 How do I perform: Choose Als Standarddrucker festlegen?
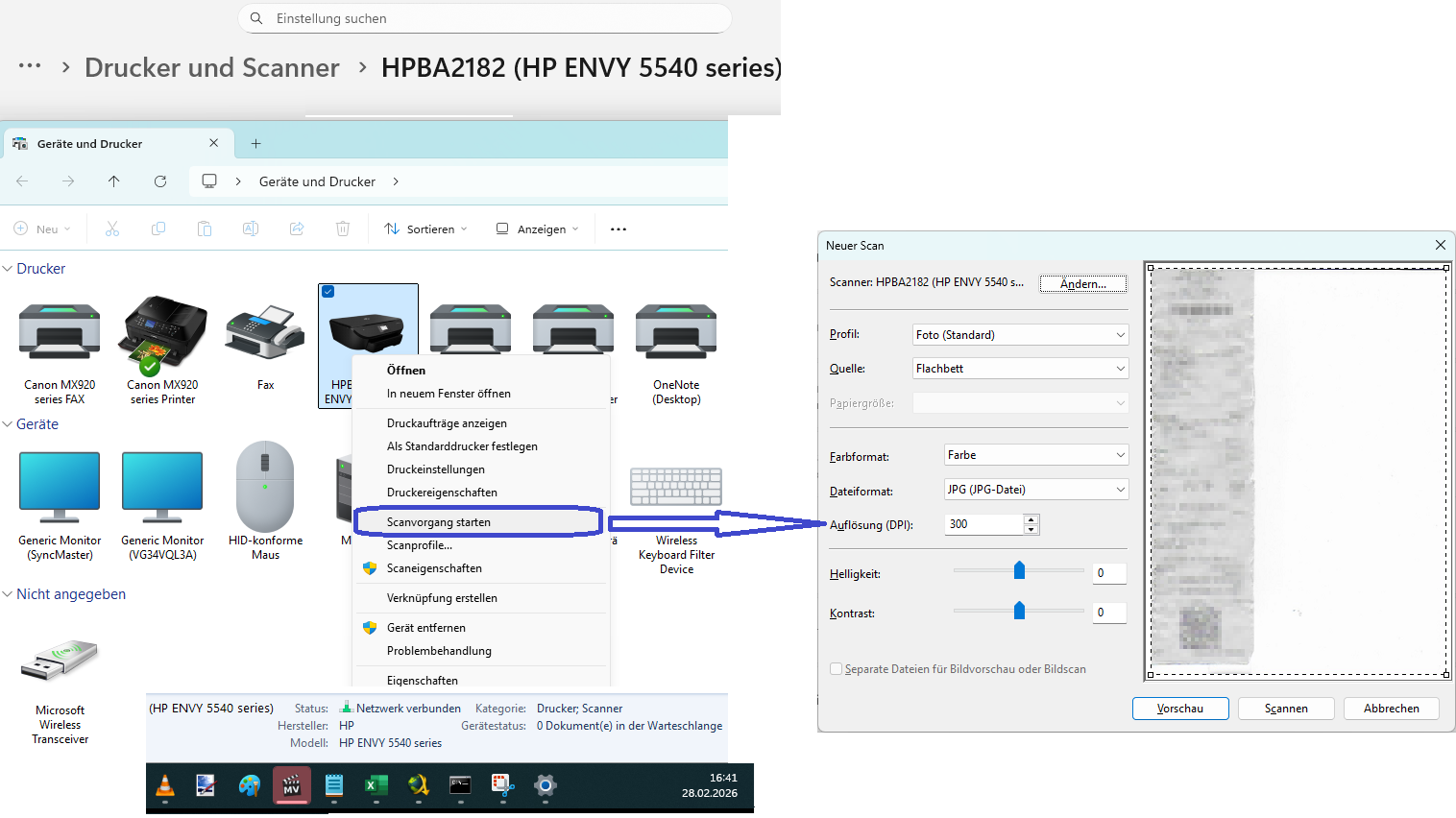[x=482, y=446]
